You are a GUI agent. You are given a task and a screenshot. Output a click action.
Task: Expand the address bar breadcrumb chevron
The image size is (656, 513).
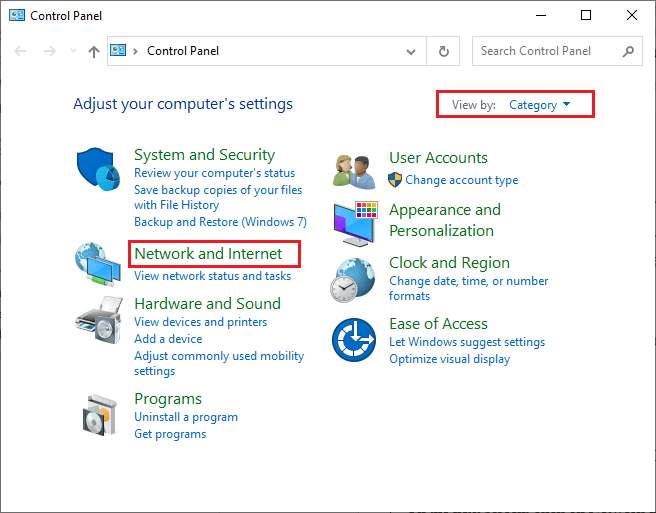click(x=135, y=51)
